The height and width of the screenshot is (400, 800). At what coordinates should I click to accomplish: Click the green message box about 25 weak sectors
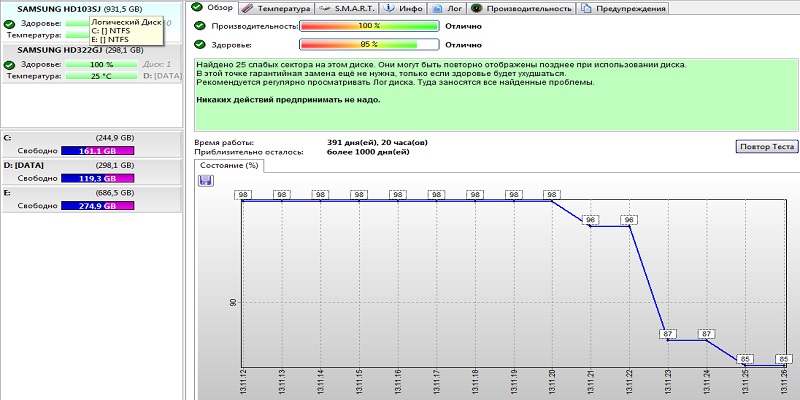[496, 94]
